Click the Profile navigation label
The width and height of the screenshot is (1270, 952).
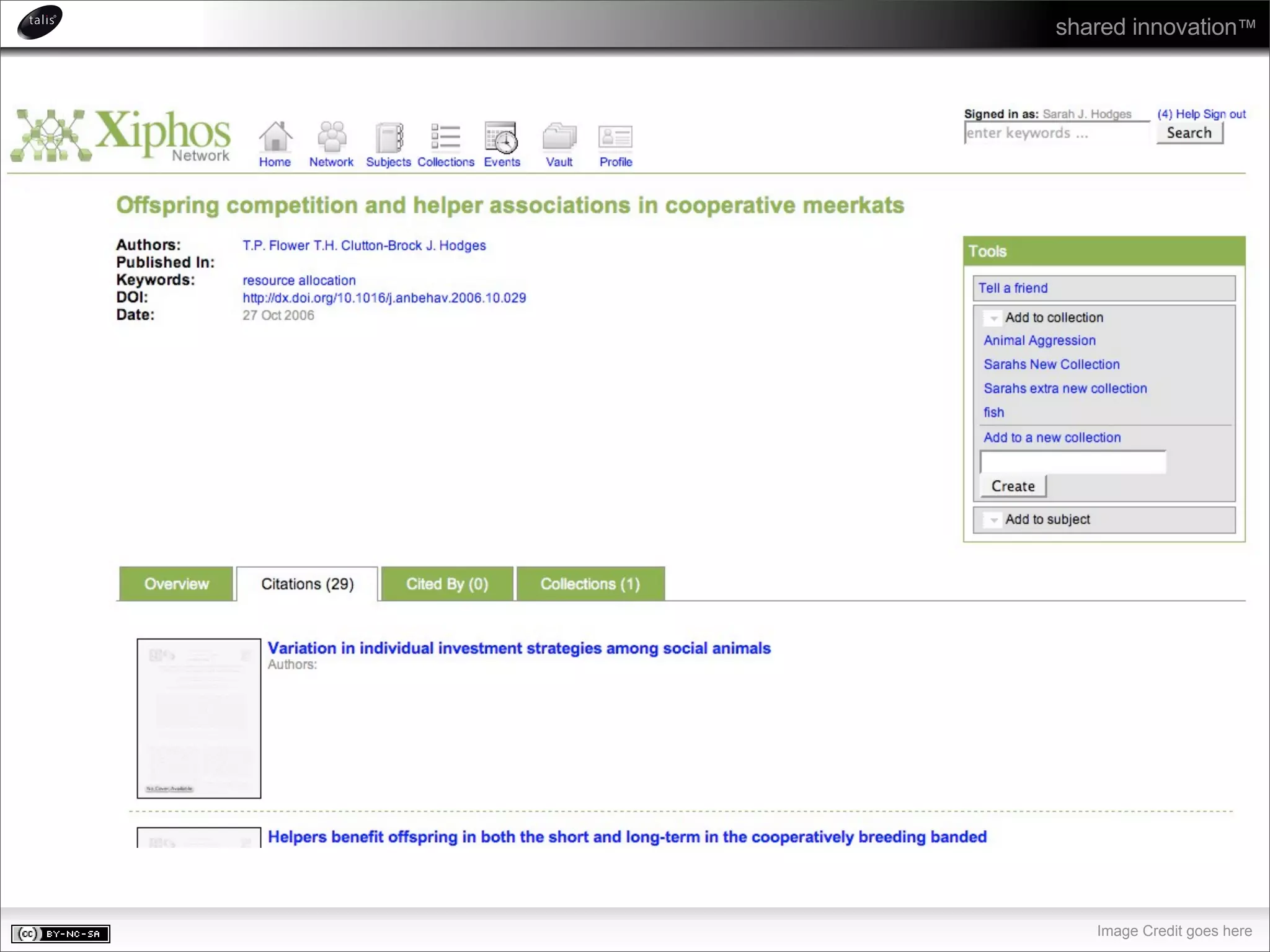coord(615,162)
